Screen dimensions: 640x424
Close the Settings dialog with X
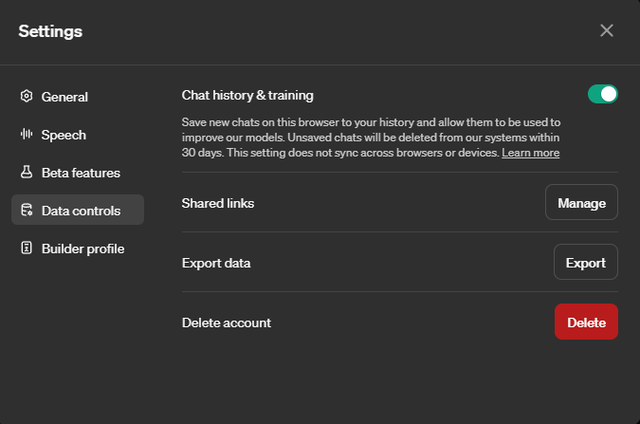[x=606, y=31]
